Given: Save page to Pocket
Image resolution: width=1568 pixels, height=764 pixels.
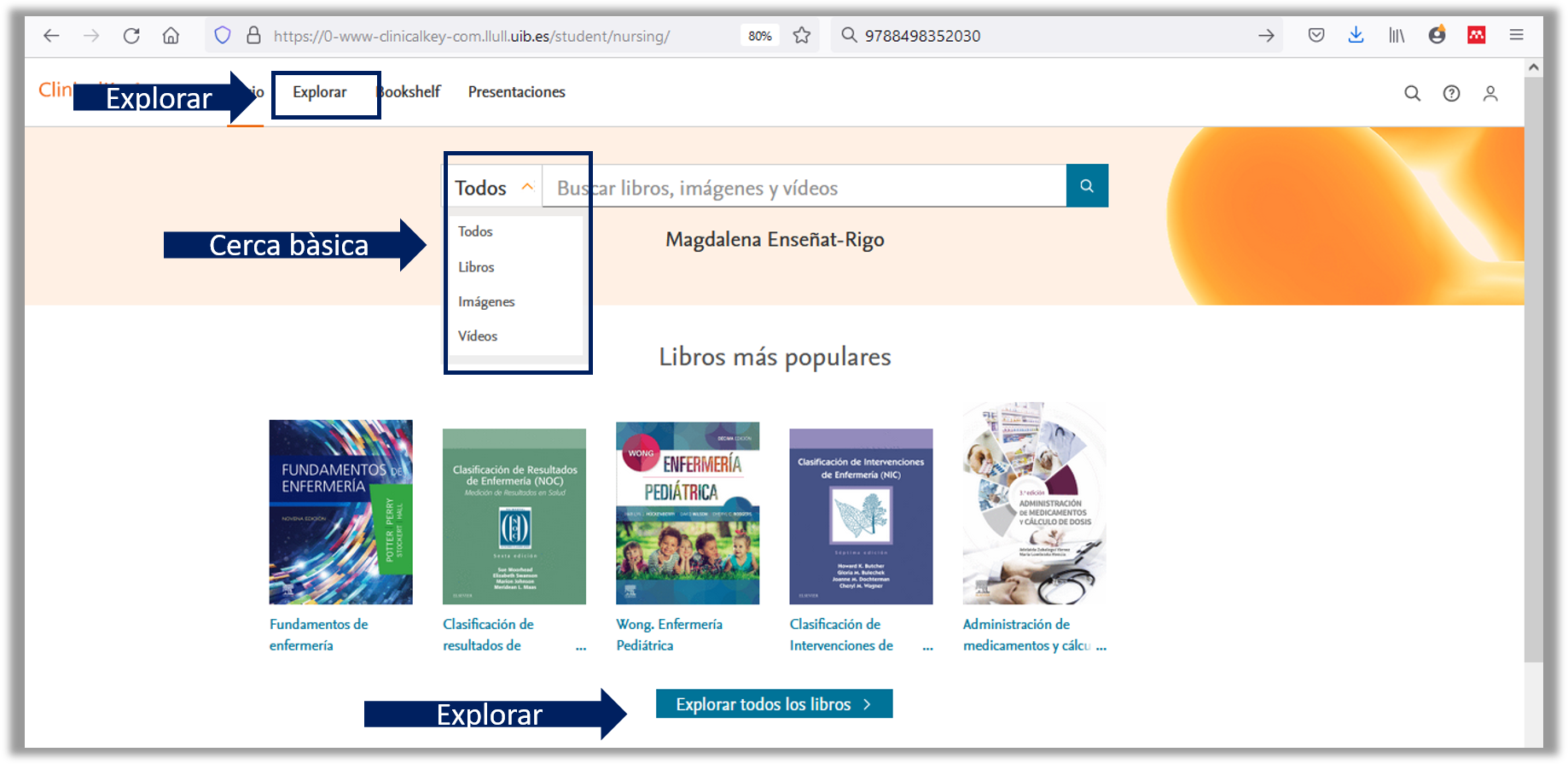Looking at the screenshot, I should point(1316,35).
